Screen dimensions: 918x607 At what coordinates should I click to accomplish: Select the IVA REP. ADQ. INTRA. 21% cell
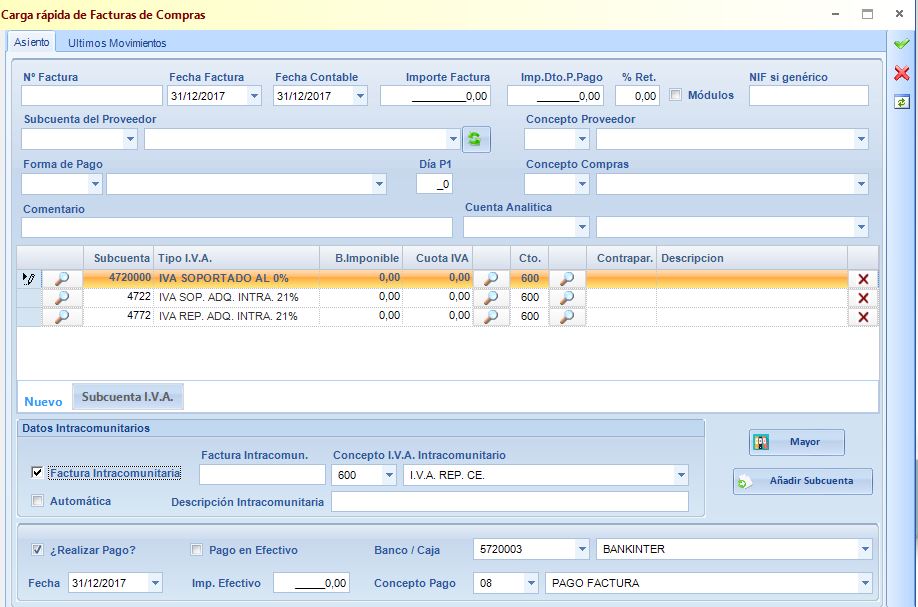[x=237, y=317]
